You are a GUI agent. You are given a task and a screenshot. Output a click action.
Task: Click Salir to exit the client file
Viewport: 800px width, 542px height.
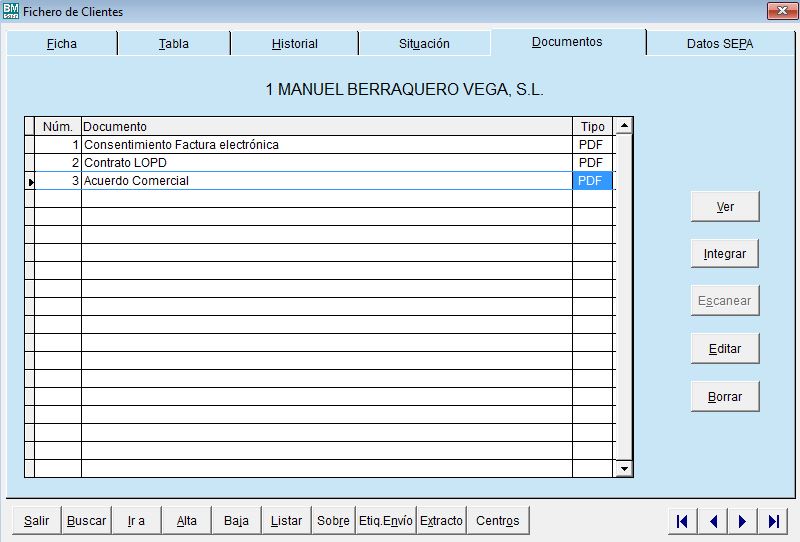[36, 521]
